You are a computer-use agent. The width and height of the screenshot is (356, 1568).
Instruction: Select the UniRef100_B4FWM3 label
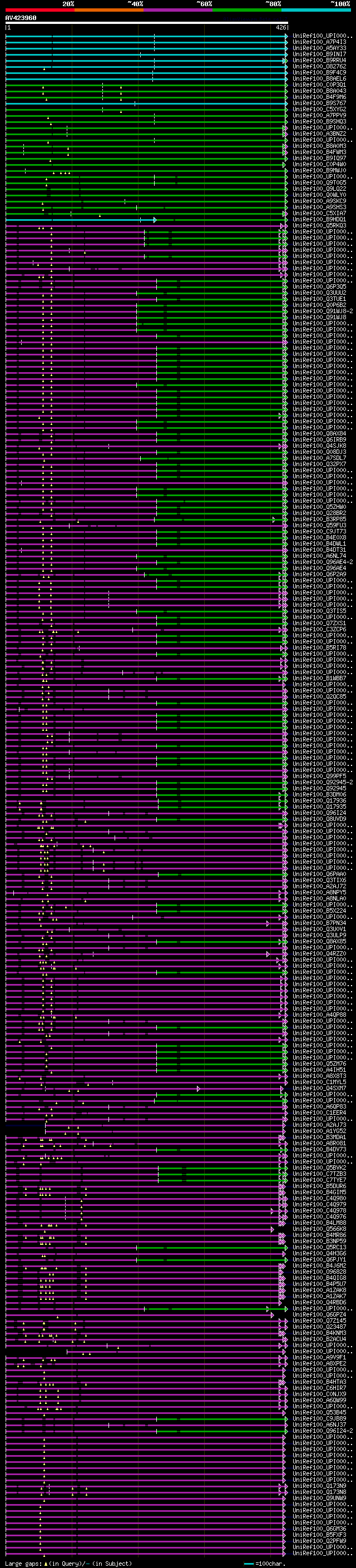pos(319,152)
